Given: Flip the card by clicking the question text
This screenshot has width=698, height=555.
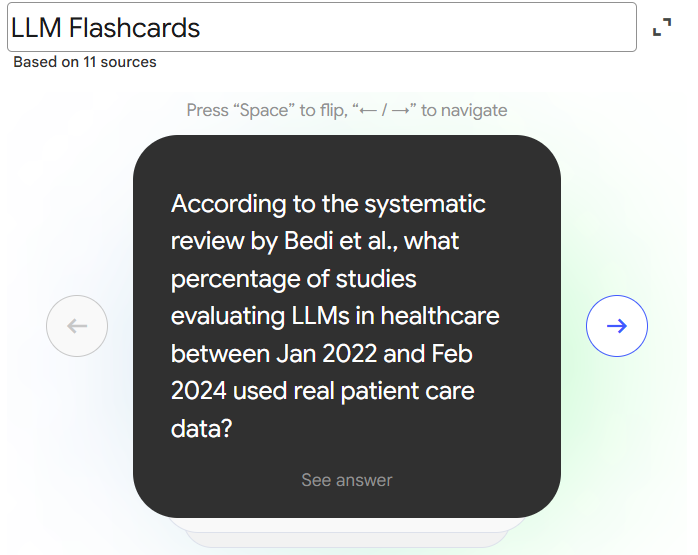Looking at the screenshot, I should 336,316.
